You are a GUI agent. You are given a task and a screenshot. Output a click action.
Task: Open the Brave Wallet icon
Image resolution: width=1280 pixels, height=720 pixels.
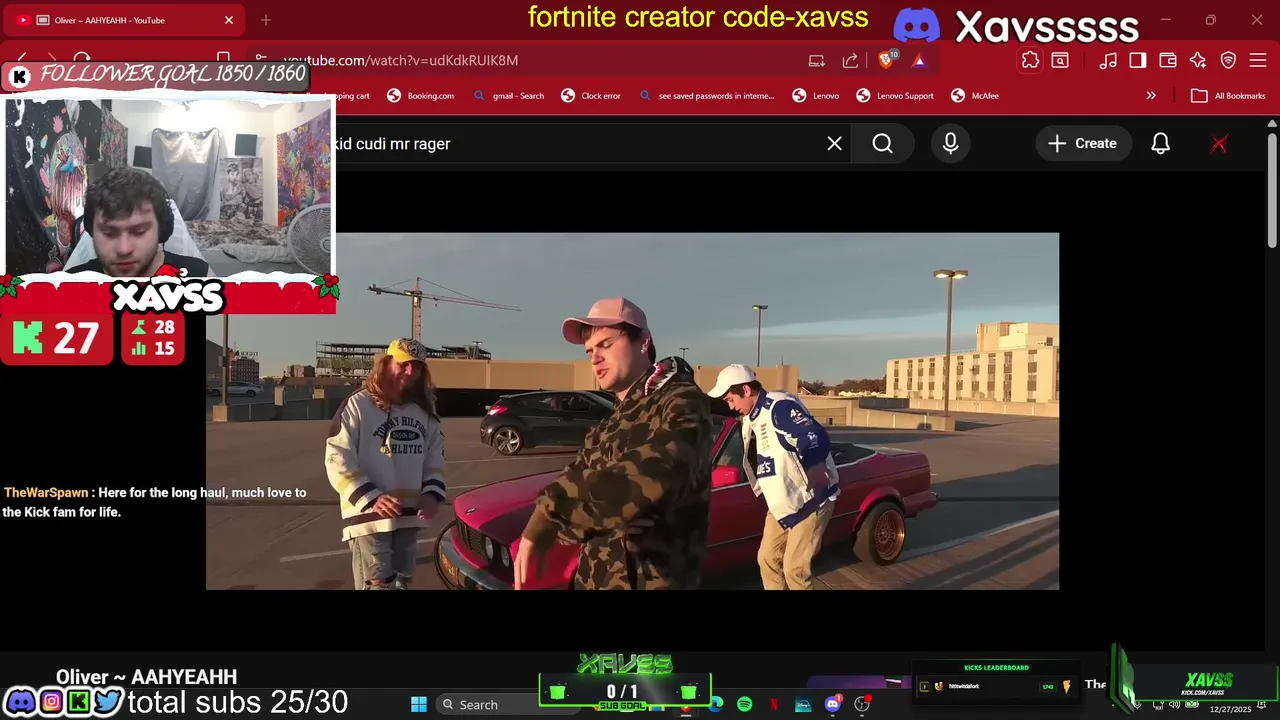[x=1168, y=60]
